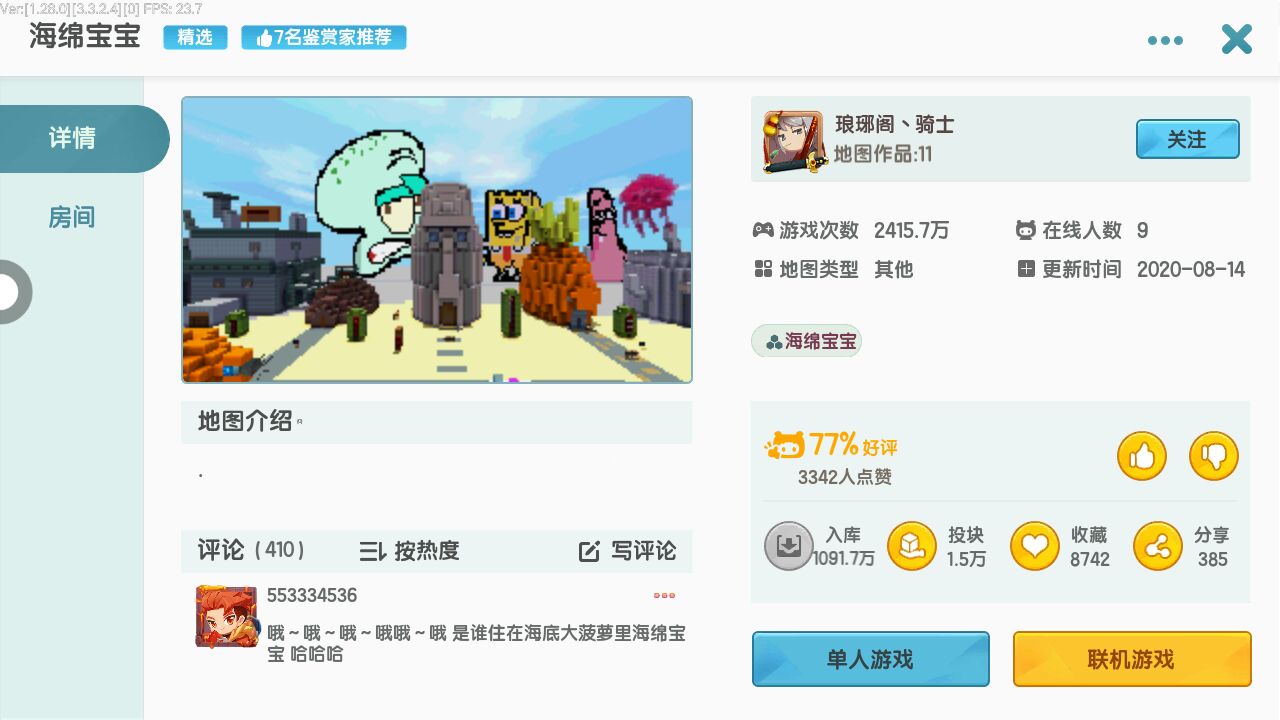
Task: Tap the 写评论 write comment icon
Action: [x=590, y=551]
